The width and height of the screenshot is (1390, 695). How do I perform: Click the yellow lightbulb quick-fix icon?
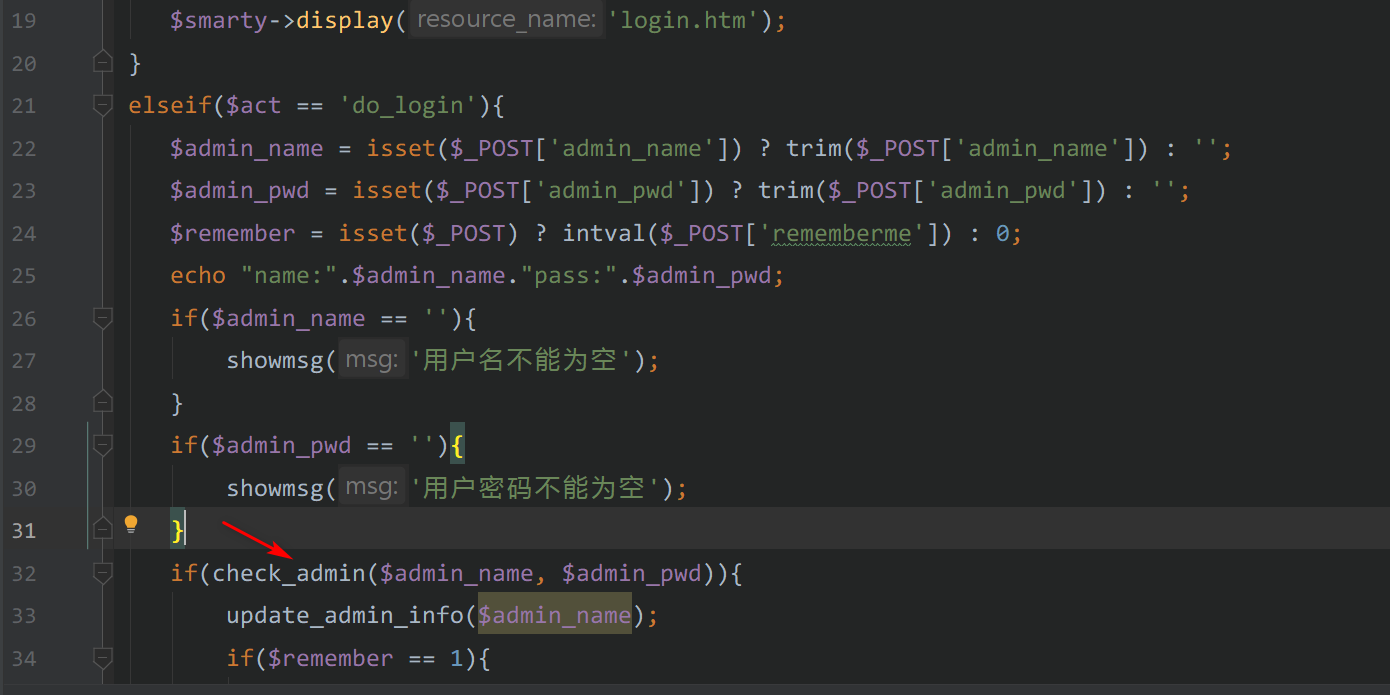tap(131, 525)
